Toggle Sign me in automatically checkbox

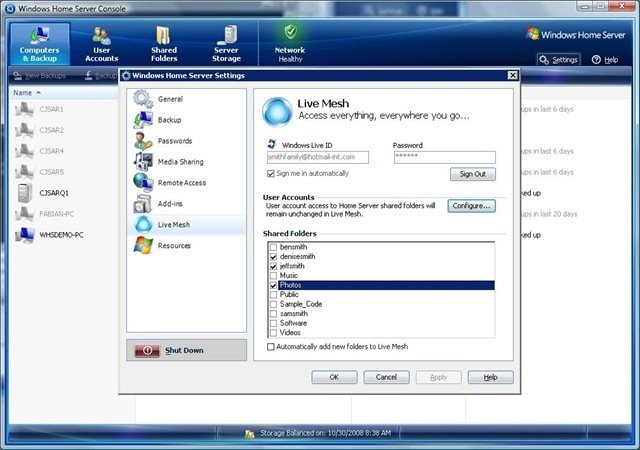pyautogui.click(x=271, y=174)
